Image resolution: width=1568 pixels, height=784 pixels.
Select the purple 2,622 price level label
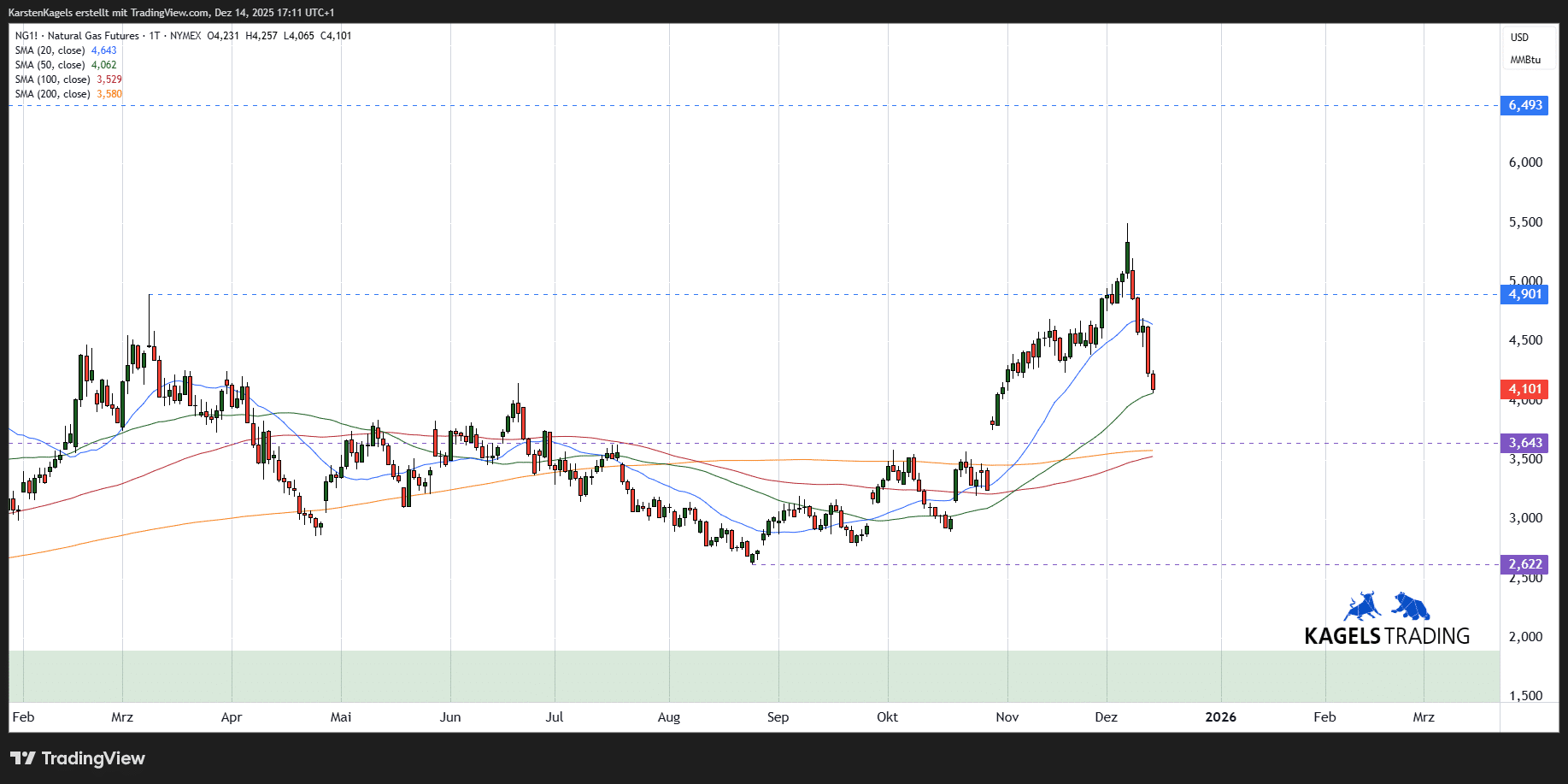1524,564
